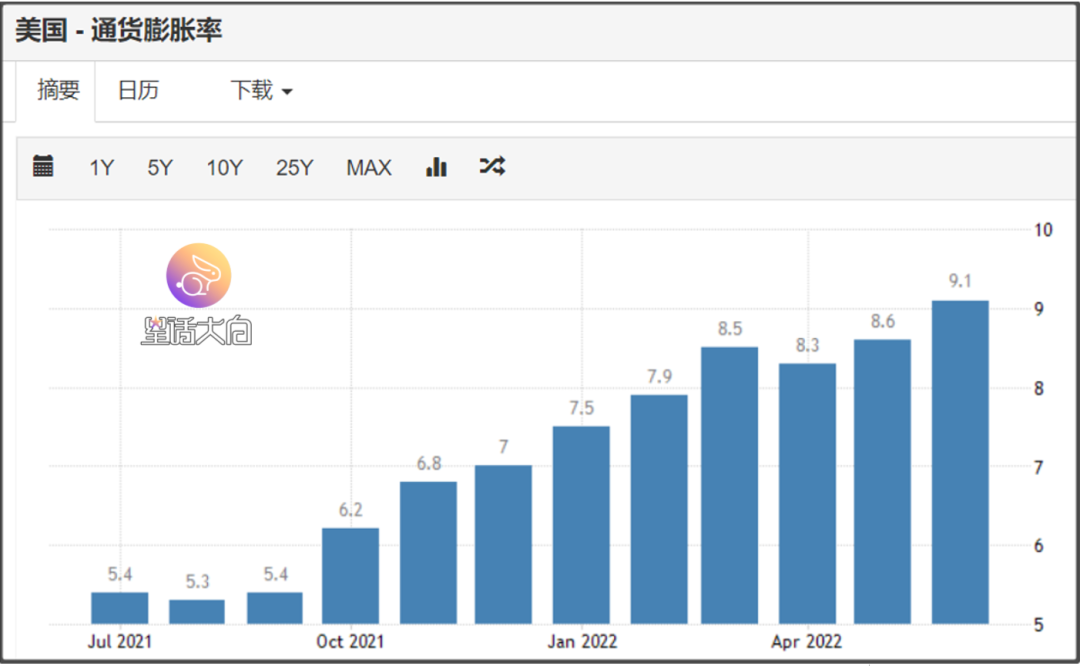Viewport: 1080px width, 666px height.
Task: Click the 8.5 bar in the chart
Action: 729,486
